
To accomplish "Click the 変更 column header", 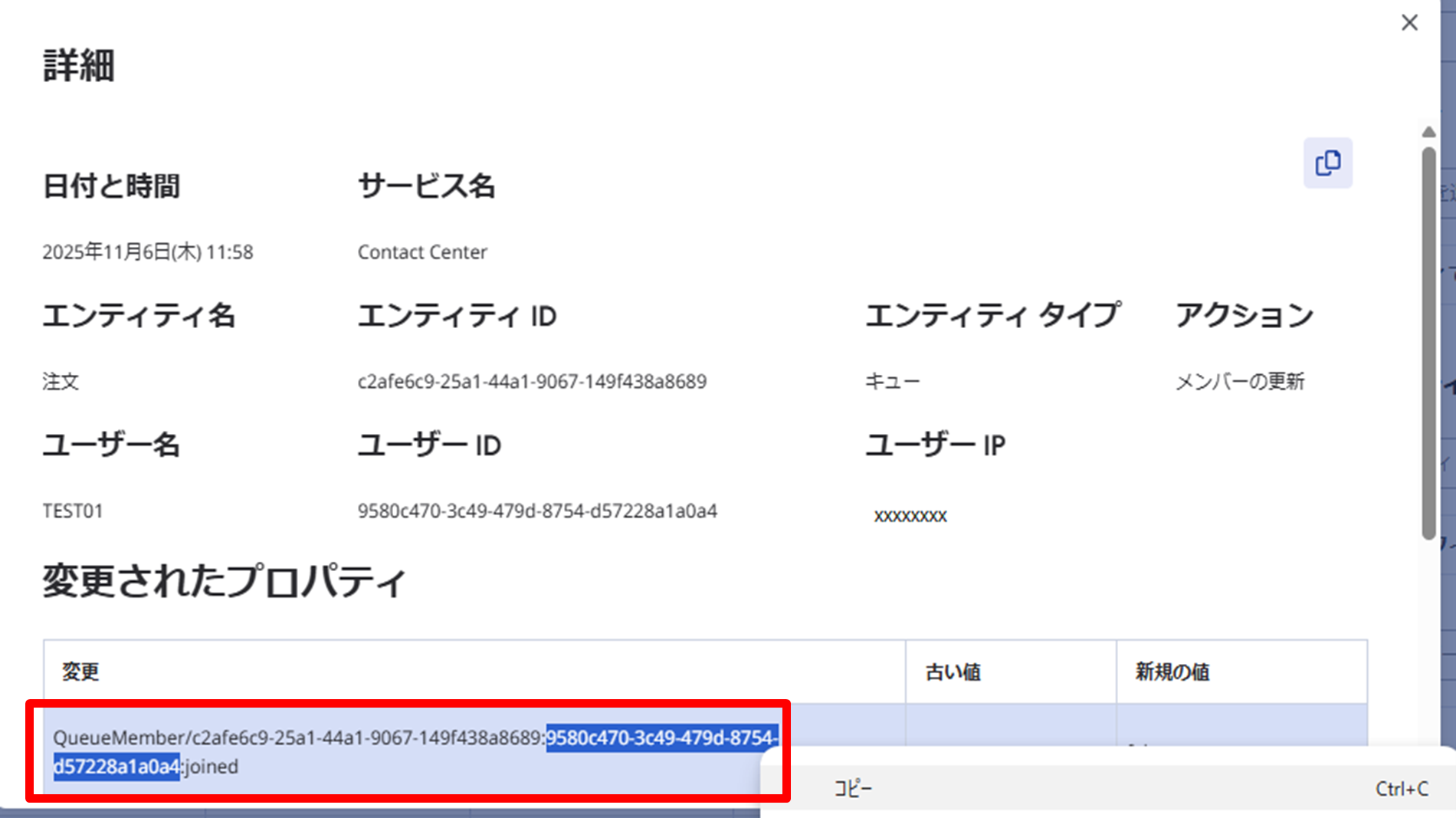I will (80, 672).
